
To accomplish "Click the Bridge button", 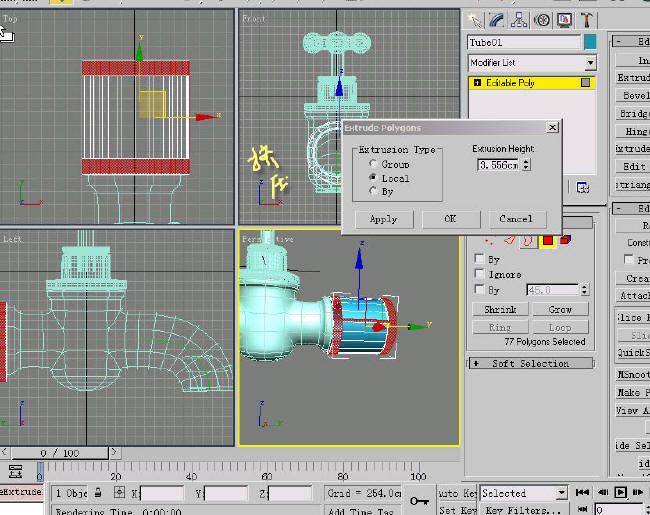I will click(633, 114).
